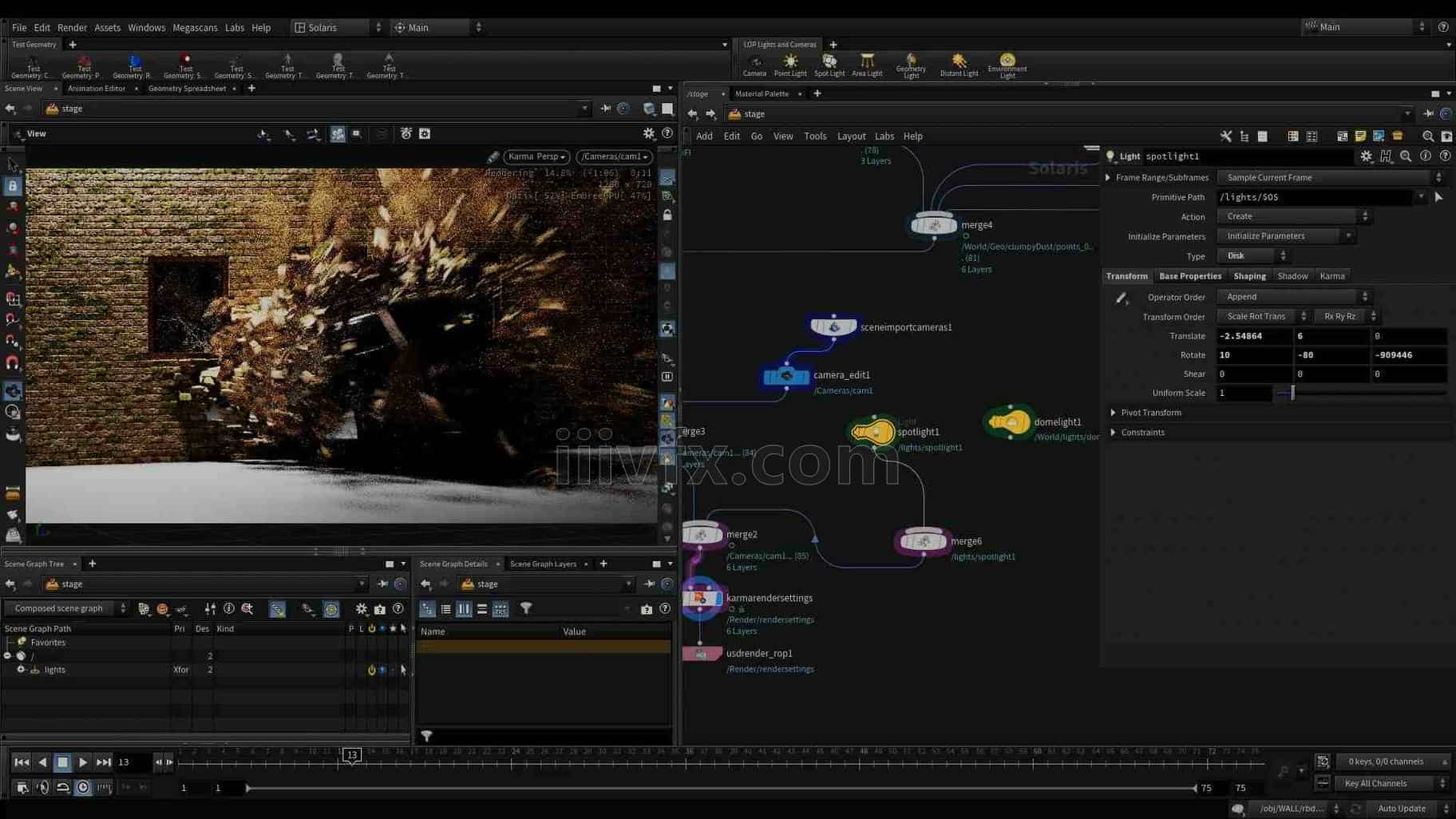Switch to the Base Properties tab

pyautogui.click(x=1189, y=276)
